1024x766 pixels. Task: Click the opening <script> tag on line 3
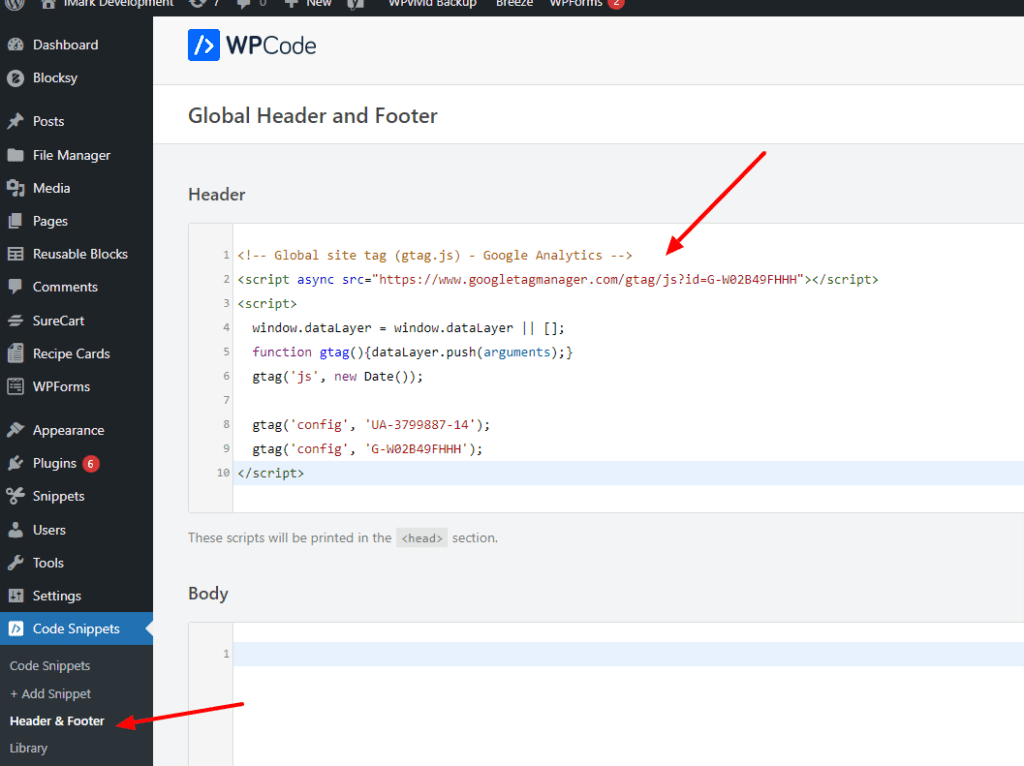click(267, 304)
